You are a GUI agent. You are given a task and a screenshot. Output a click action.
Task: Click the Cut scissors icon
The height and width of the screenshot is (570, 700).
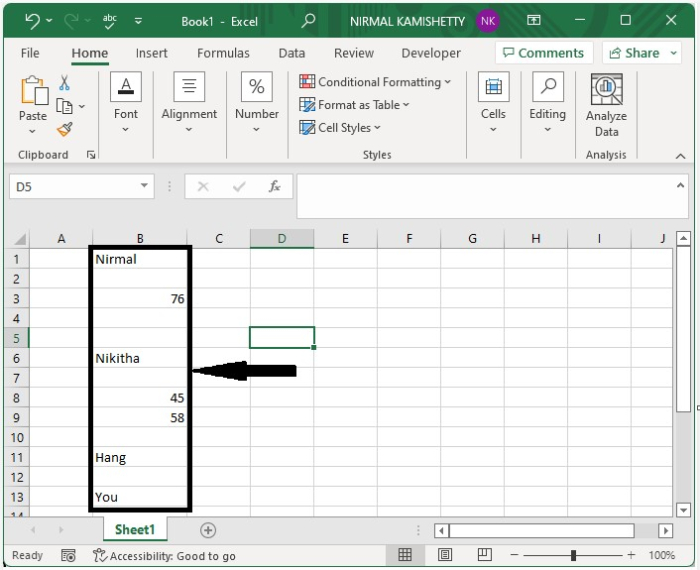coord(64,83)
